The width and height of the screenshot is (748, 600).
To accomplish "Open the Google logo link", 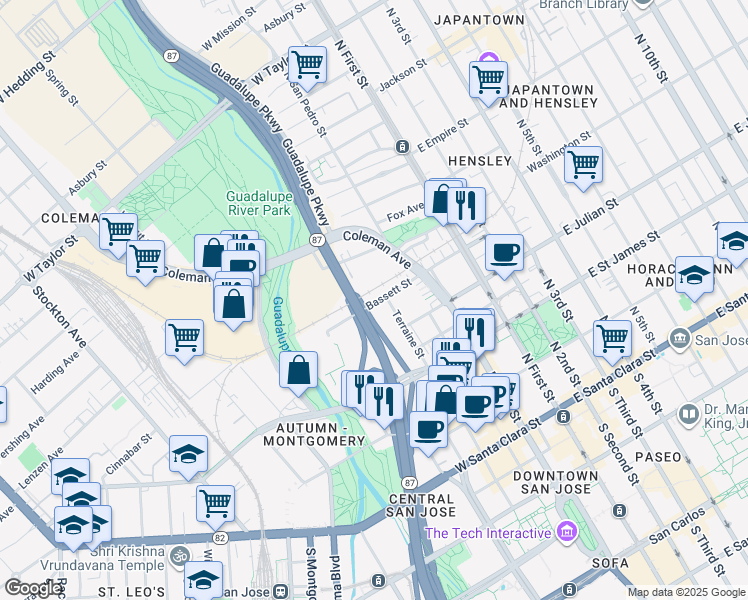I will pyautogui.click(x=32, y=588).
